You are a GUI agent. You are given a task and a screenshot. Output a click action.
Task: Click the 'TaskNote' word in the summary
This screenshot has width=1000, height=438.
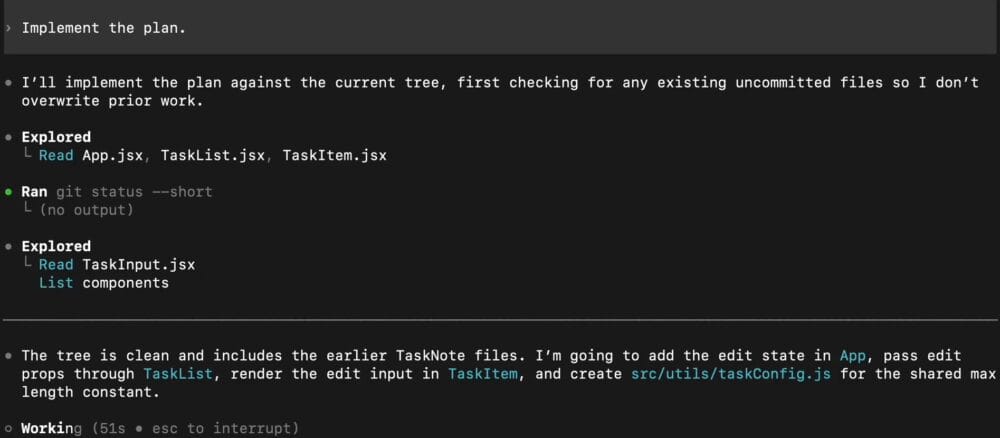click(x=430, y=356)
